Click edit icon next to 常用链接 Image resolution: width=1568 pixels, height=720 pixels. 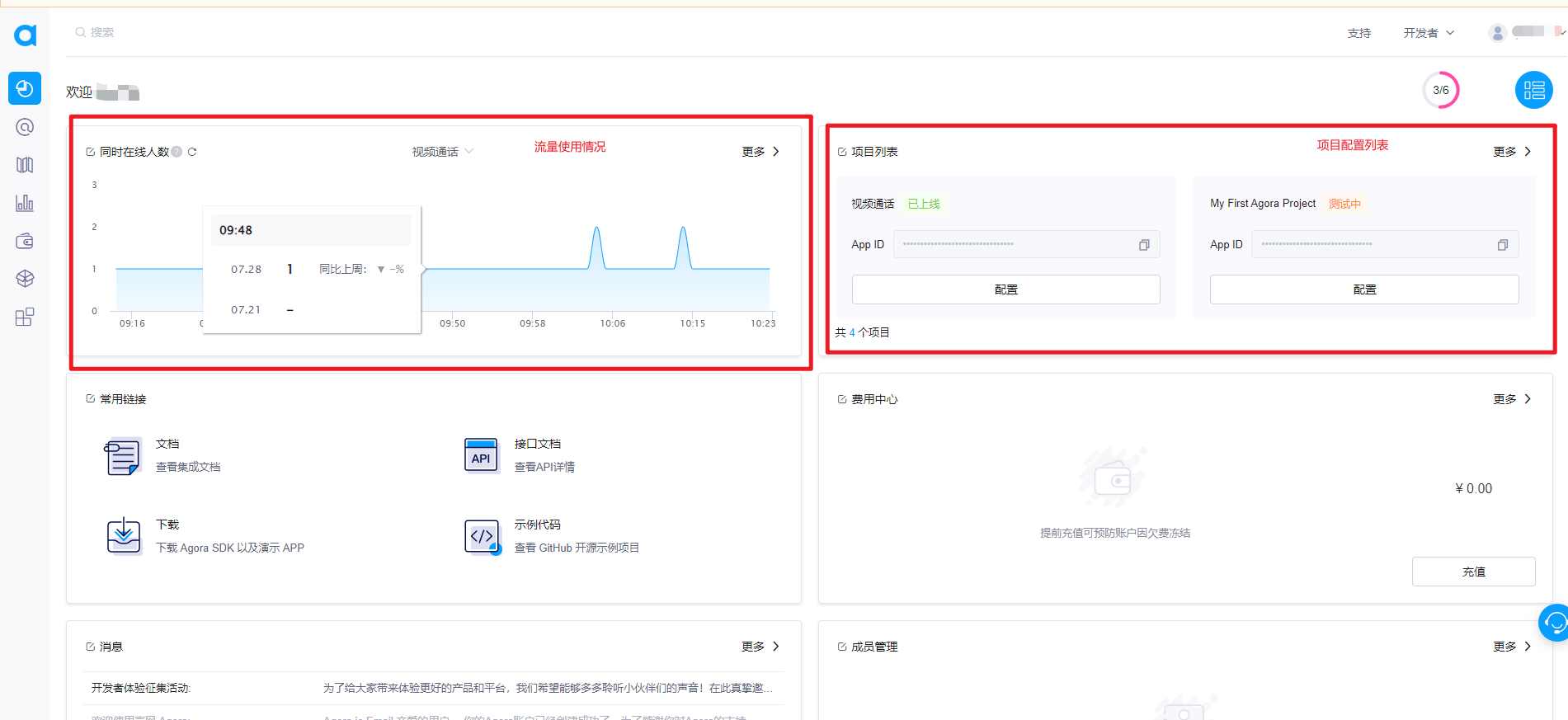pos(90,399)
